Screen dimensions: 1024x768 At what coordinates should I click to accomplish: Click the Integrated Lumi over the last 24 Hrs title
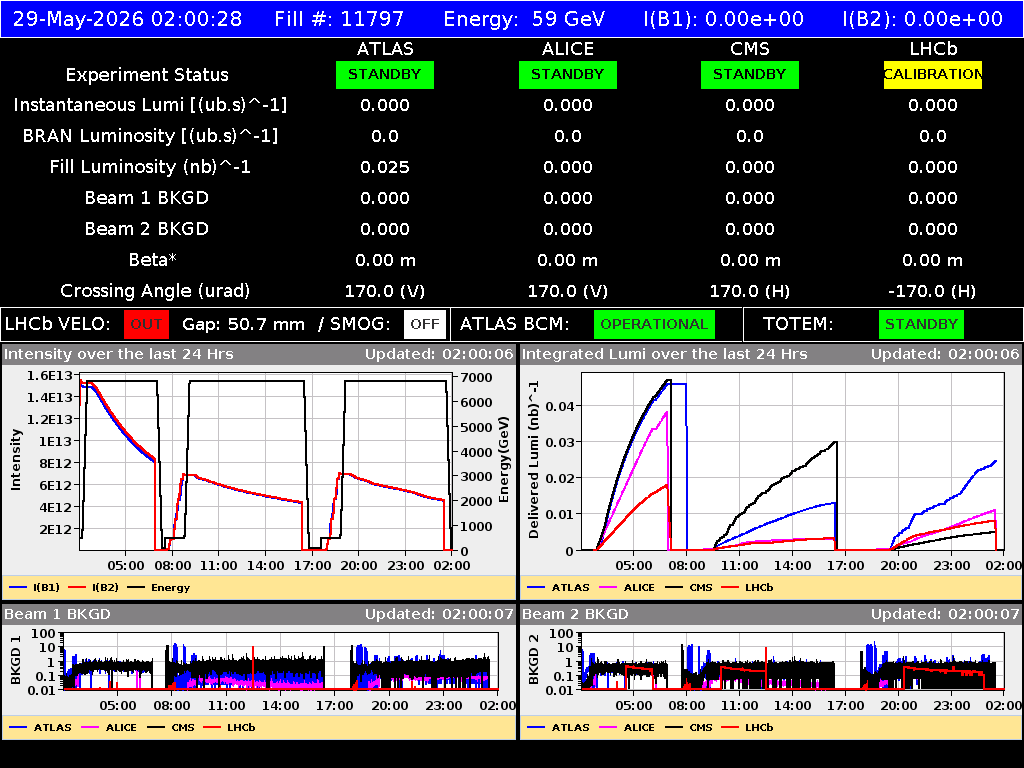click(x=665, y=355)
